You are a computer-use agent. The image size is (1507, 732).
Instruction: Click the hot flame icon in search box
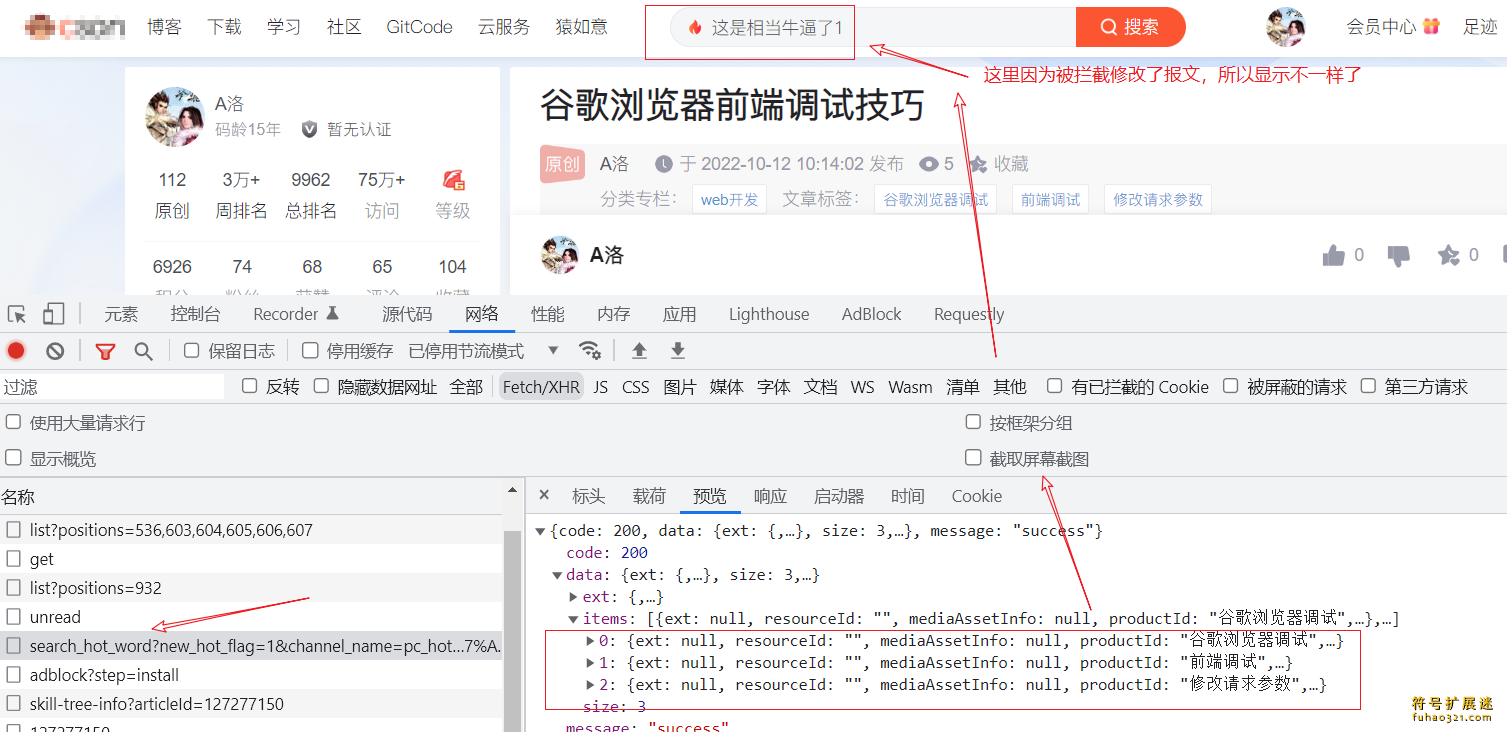[x=695, y=28]
